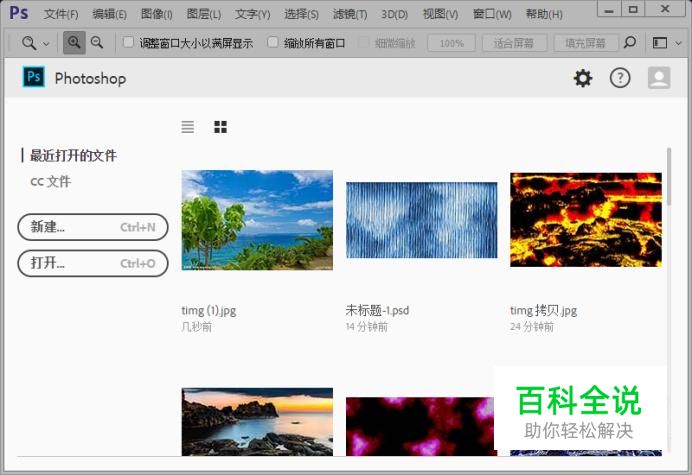Open the 选择(S) menu
692x475 pixels.
coord(301,14)
